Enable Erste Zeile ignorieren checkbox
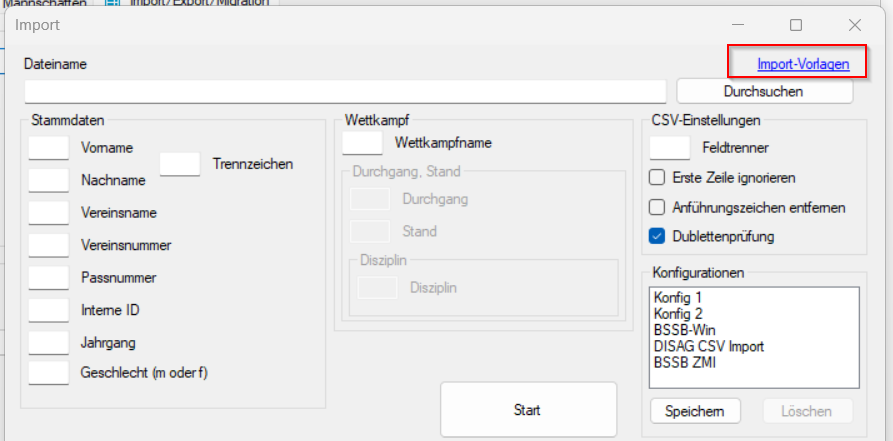 (657, 178)
